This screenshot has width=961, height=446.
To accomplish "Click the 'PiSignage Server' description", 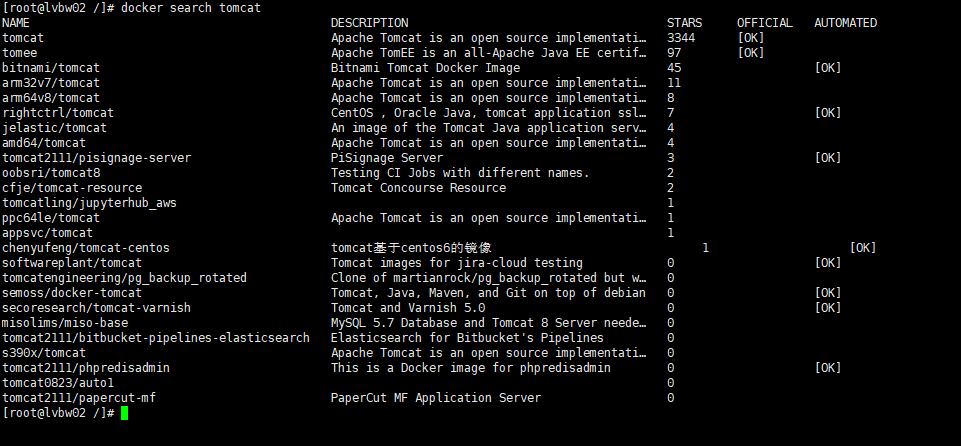I will click(x=387, y=158).
